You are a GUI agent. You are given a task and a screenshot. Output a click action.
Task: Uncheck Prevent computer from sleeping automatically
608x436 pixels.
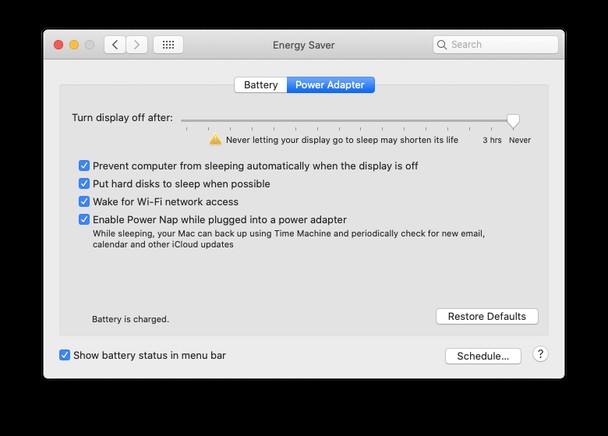coord(84,166)
